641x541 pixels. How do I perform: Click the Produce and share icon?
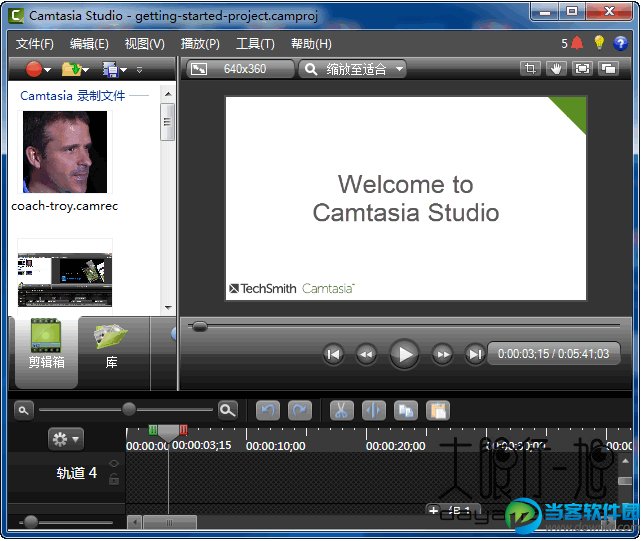coord(110,70)
